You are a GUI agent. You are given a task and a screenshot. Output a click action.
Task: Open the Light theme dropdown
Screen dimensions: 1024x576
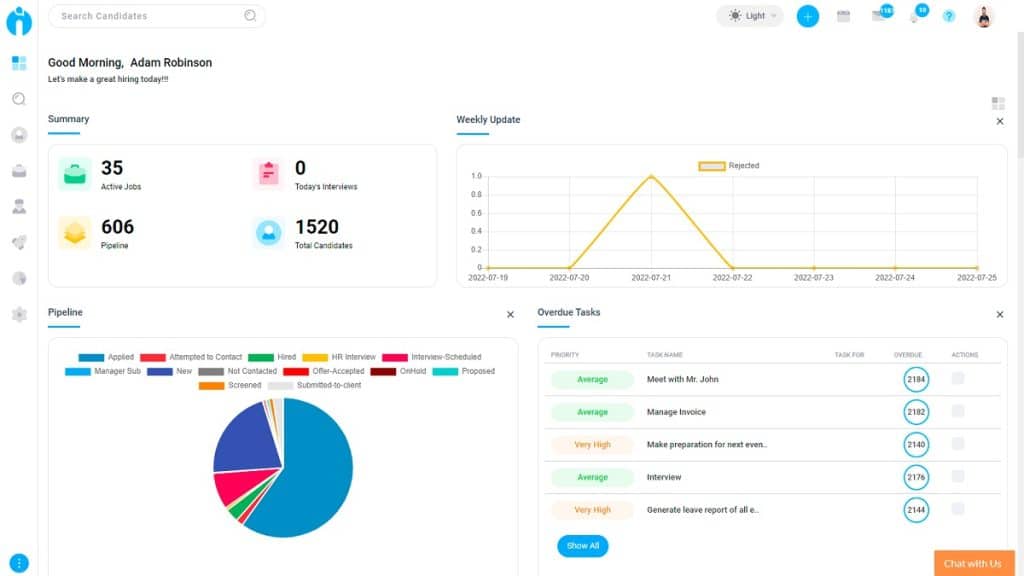(x=750, y=16)
